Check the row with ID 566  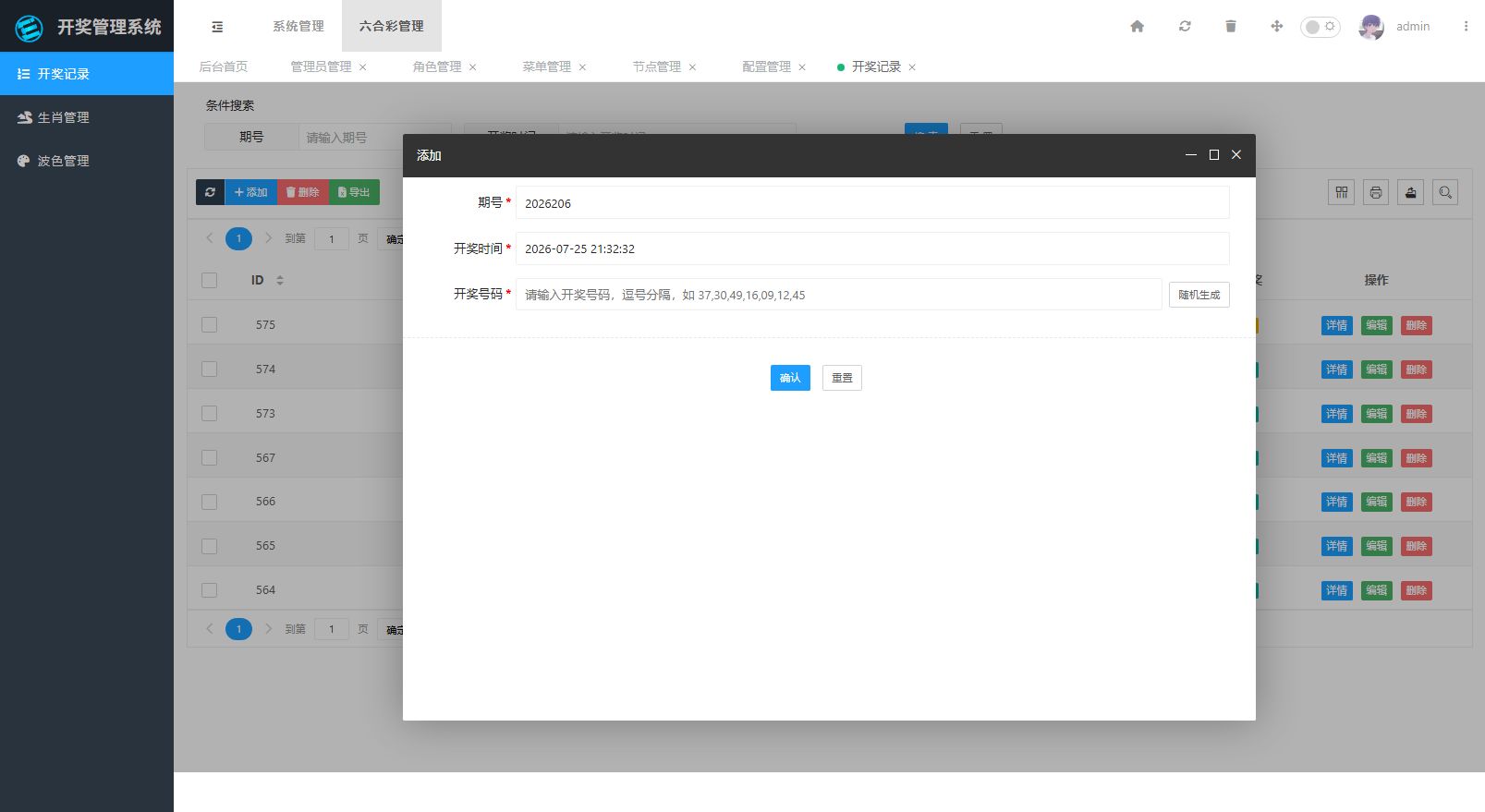click(x=210, y=502)
